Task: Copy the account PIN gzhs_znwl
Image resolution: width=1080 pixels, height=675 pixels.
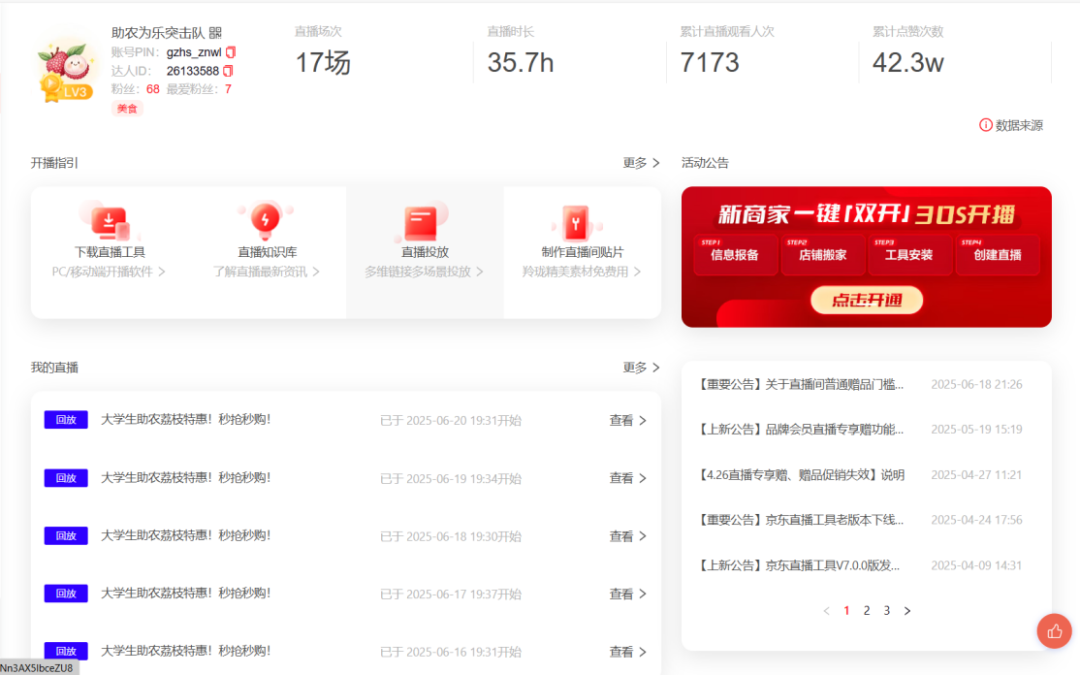Action: [x=231, y=52]
